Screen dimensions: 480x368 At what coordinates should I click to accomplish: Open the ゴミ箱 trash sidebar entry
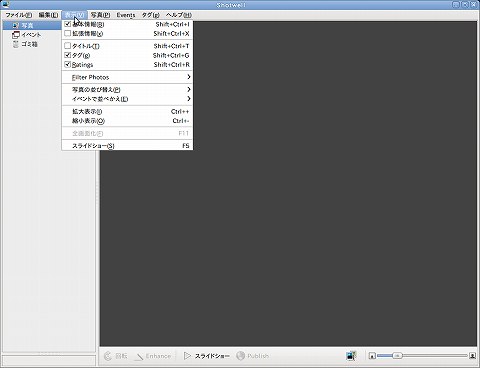click(25, 44)
